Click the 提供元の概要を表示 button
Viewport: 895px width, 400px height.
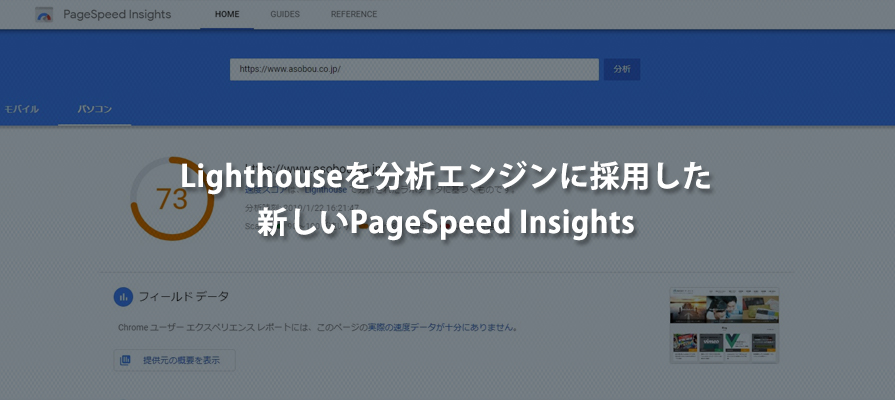(174, 360)
